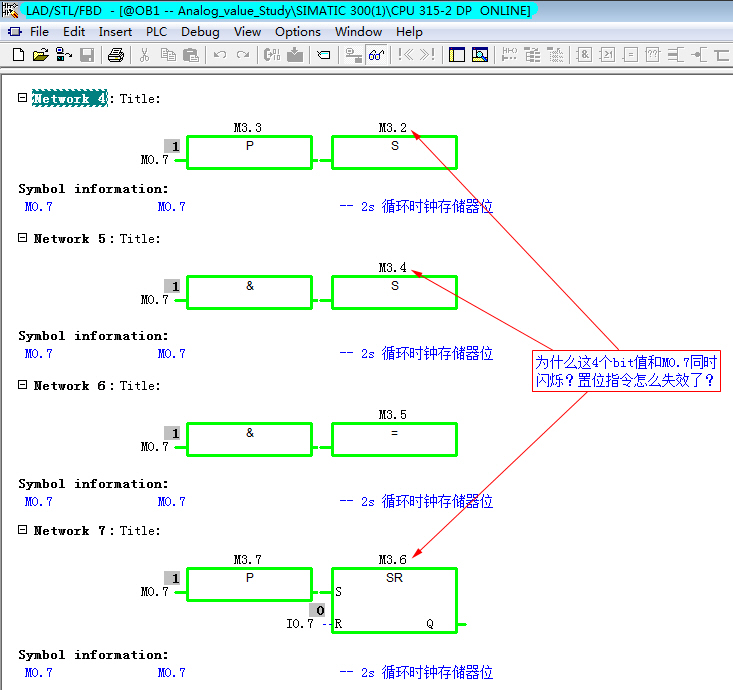Open the Options menu

pyautogui.click(x=298, y=32)
